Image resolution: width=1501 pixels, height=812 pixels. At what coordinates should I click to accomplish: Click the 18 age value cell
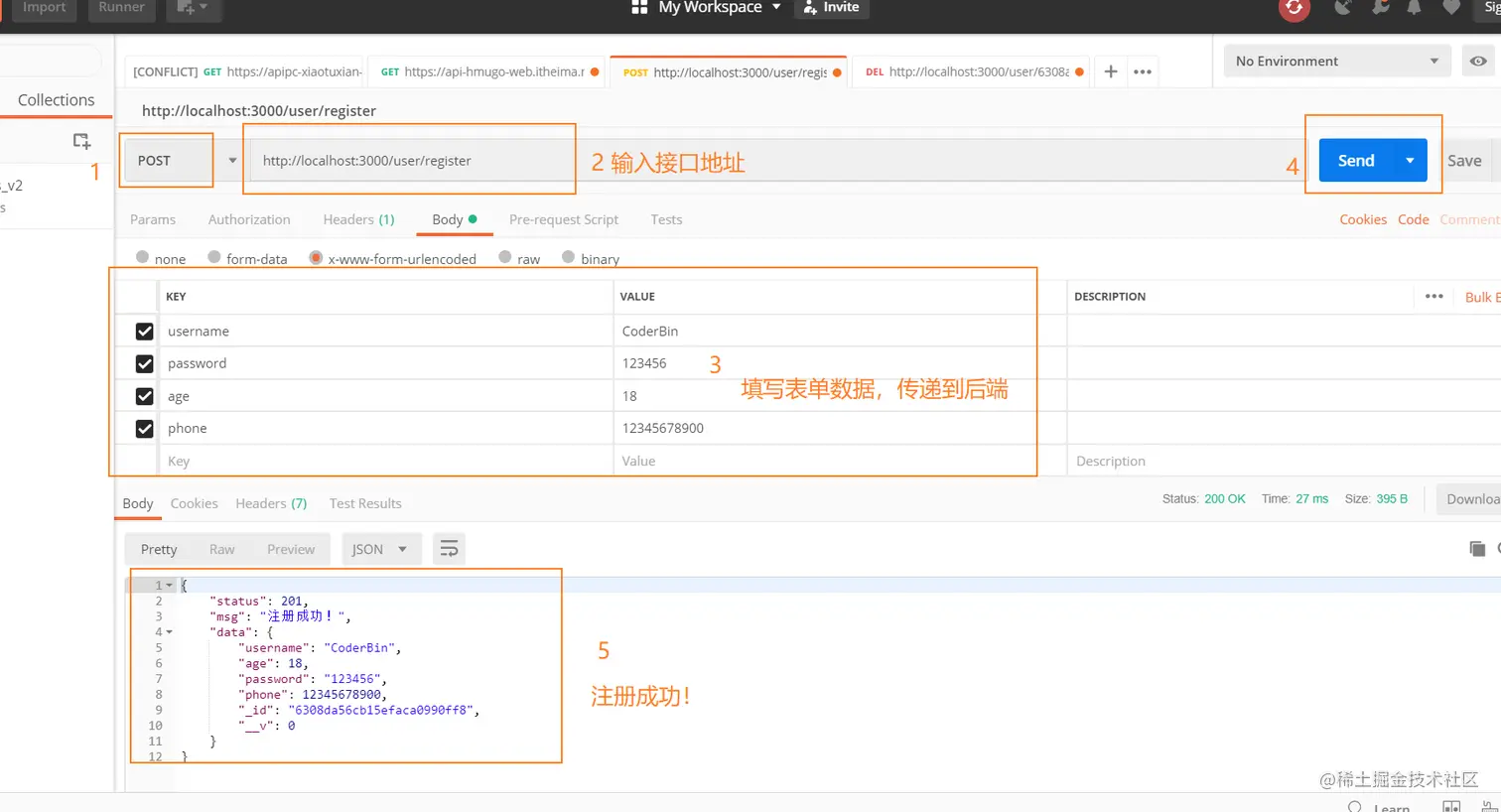[840, 396]
